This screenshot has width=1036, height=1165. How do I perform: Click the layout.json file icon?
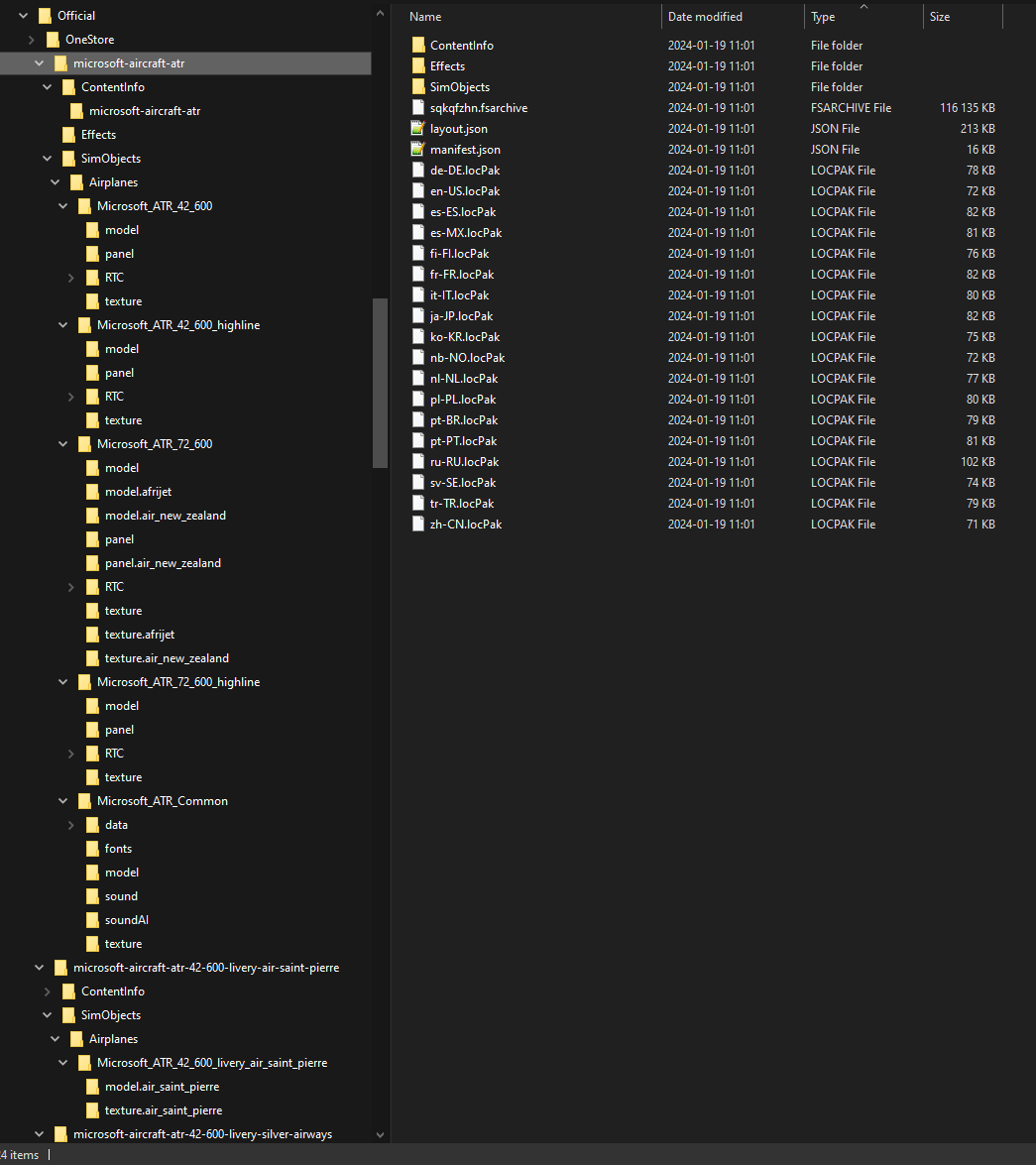pos(418,129)
